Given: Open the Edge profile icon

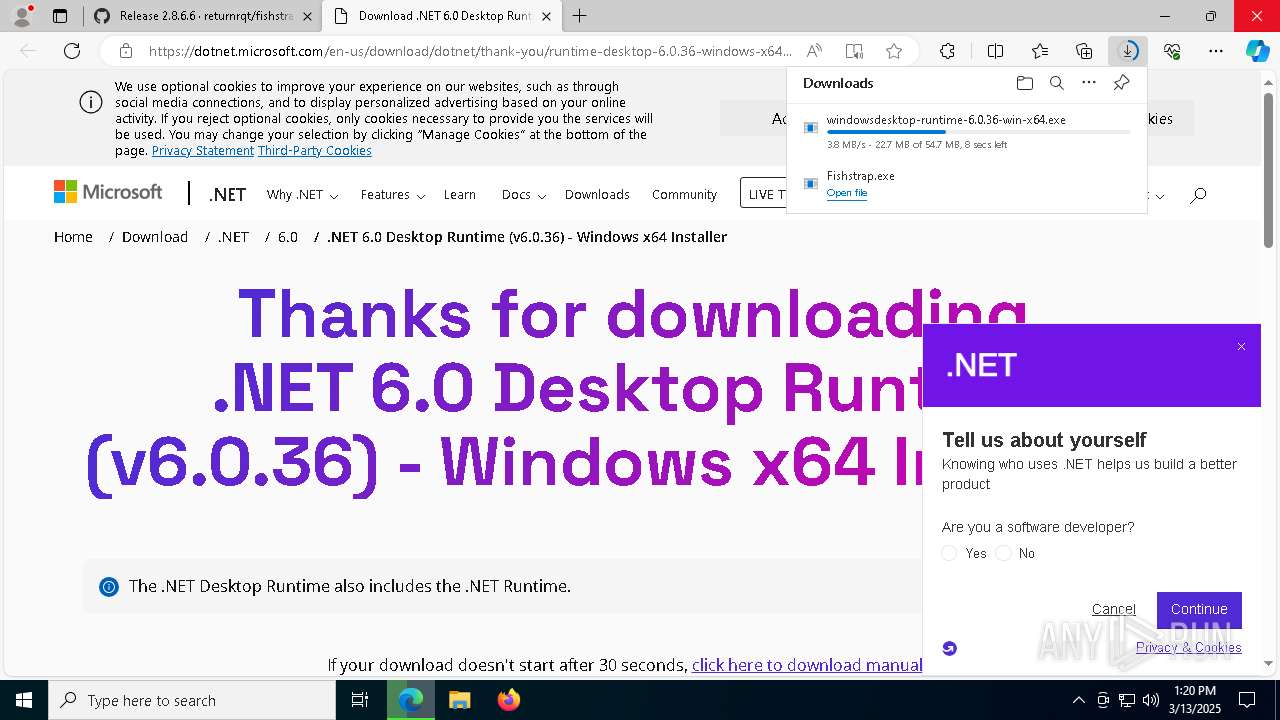Looking at the screenshot, I should (x=22, y=16).
